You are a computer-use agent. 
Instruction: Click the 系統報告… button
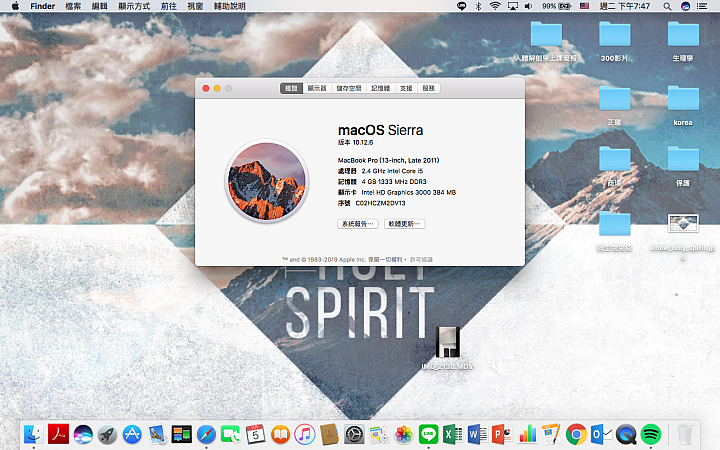pyautogui.click(x=358, y=224)
